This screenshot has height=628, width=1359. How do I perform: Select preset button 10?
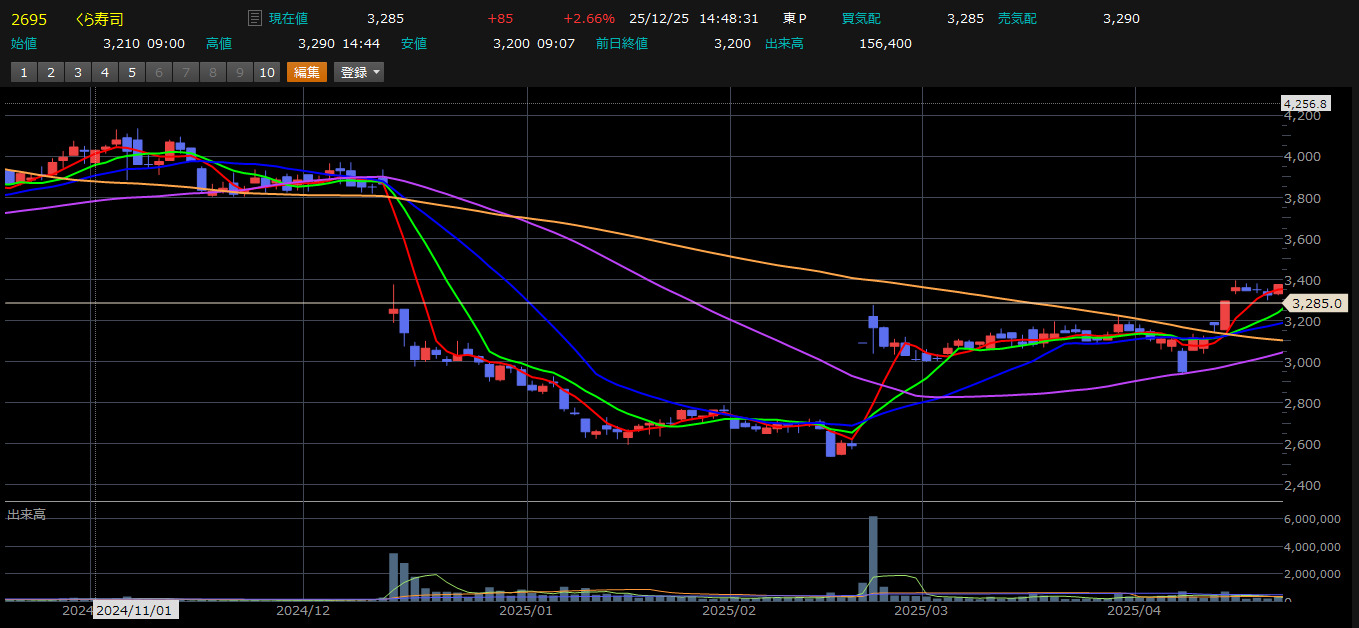(266, 72)
